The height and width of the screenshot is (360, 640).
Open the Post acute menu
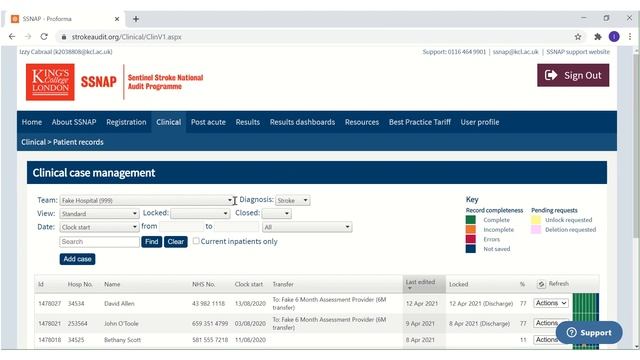pyautogui.click(x=208, y=122)
